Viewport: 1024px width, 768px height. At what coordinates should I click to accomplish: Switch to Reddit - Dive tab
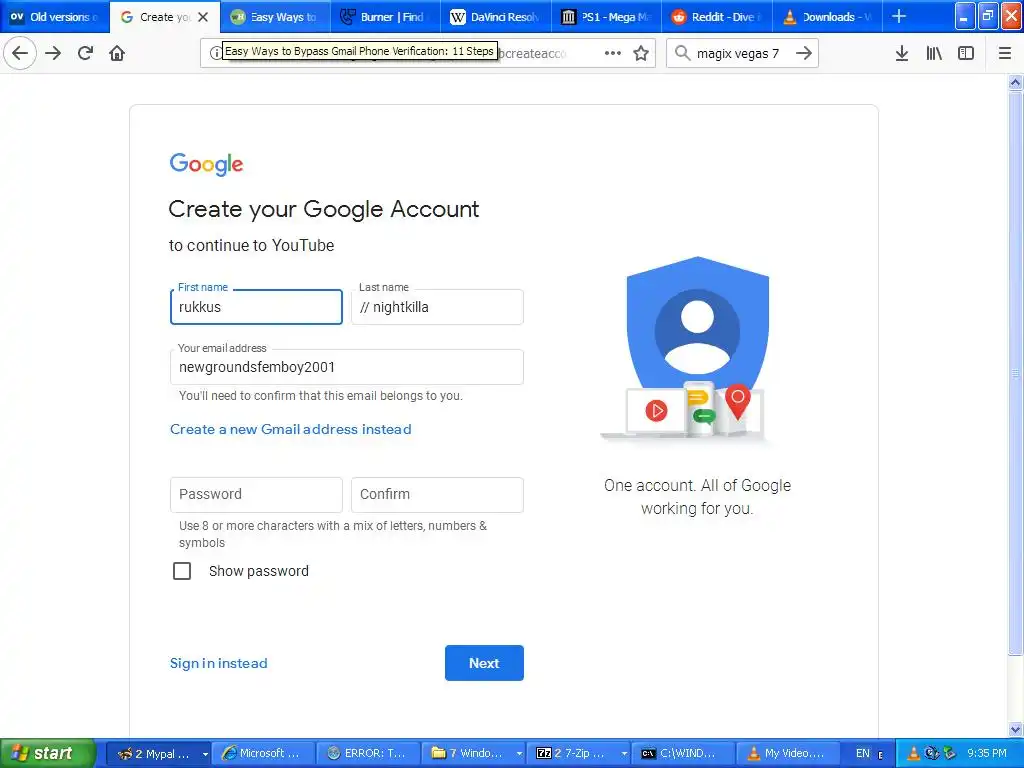click(717, 17)
